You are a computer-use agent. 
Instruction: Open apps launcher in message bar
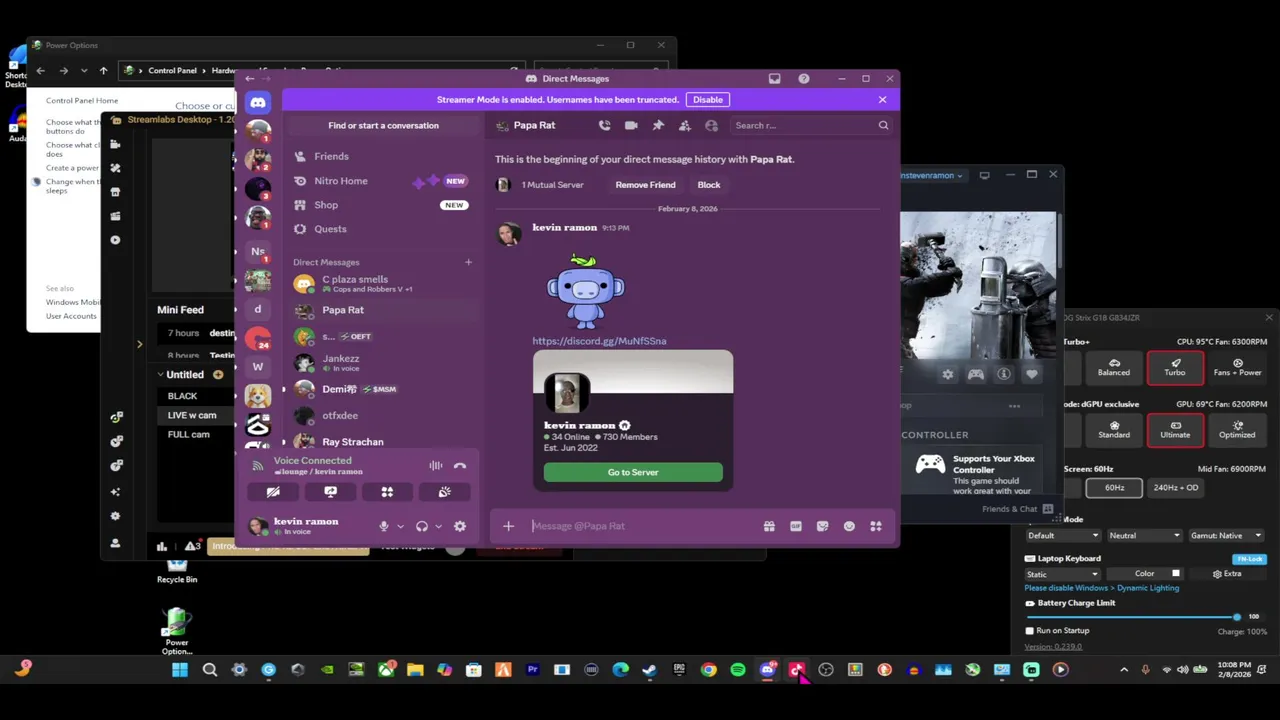click(x=876, y=526)
